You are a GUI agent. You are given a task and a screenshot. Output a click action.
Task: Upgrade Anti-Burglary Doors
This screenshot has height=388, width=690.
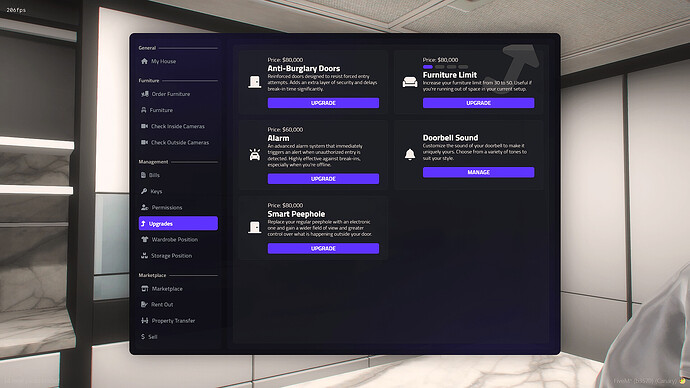coord(323,103)
